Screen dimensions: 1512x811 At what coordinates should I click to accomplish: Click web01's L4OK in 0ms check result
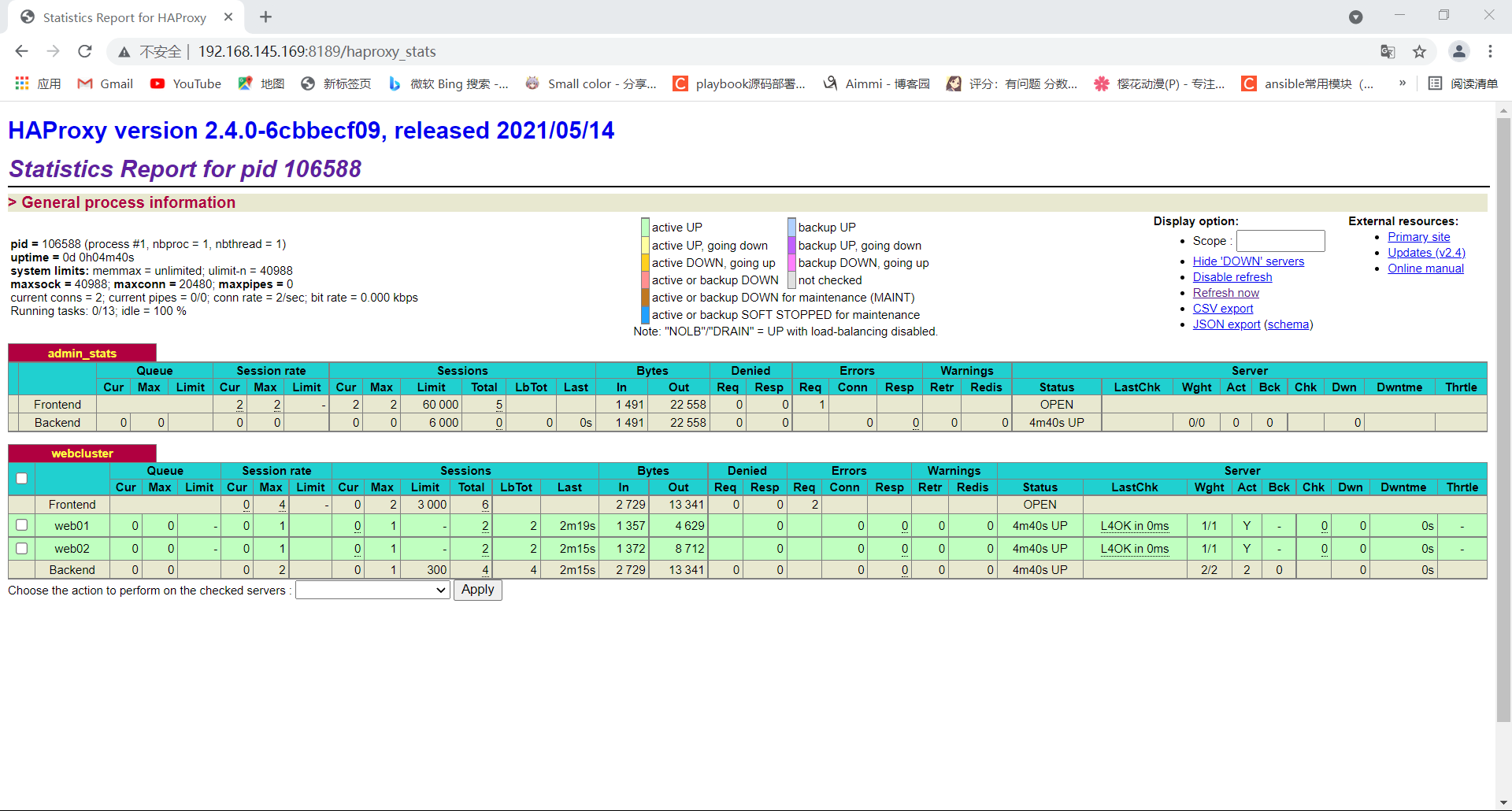[1135, 526]
